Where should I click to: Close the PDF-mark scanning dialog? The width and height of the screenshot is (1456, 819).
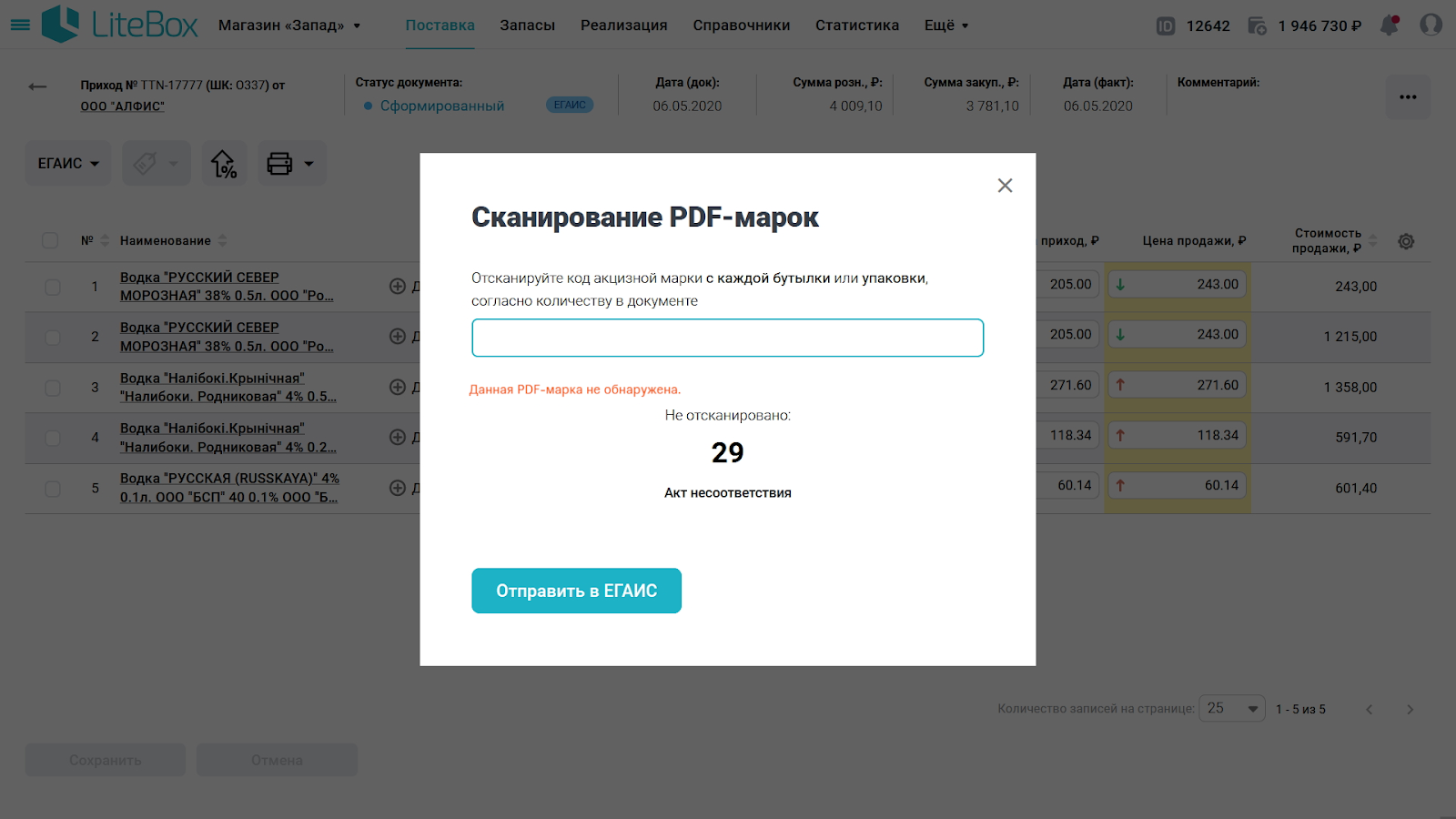click(1005, 186)
